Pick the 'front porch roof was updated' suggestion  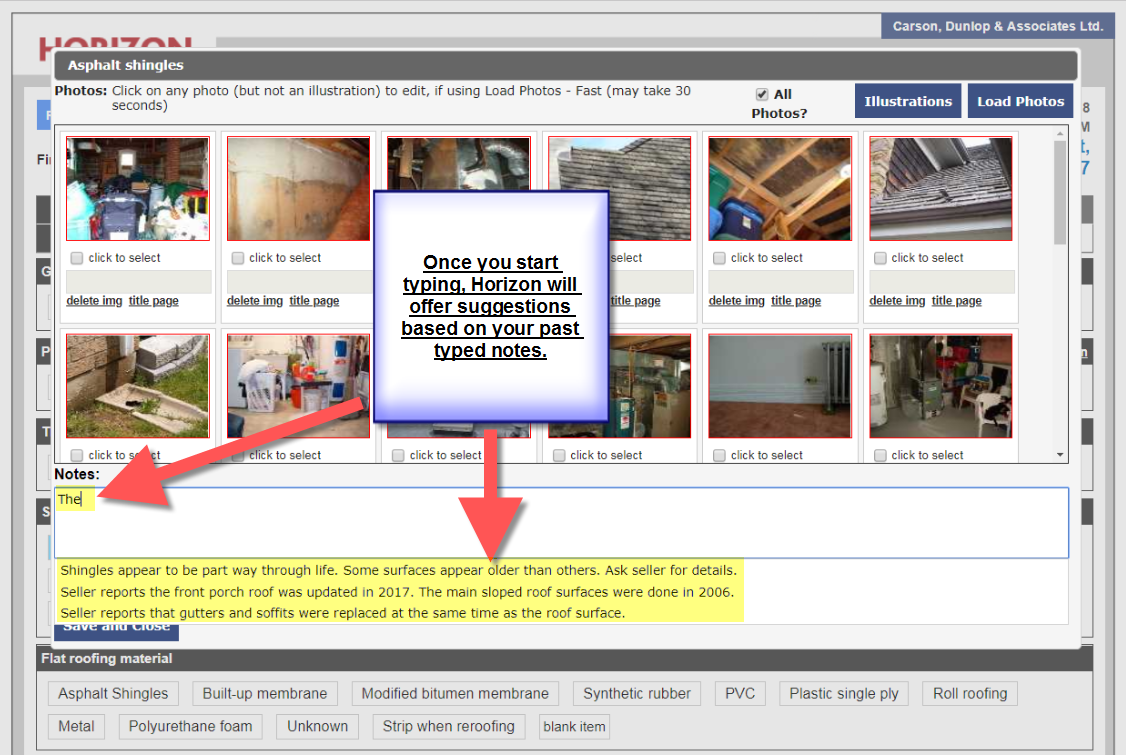(397, 592)
